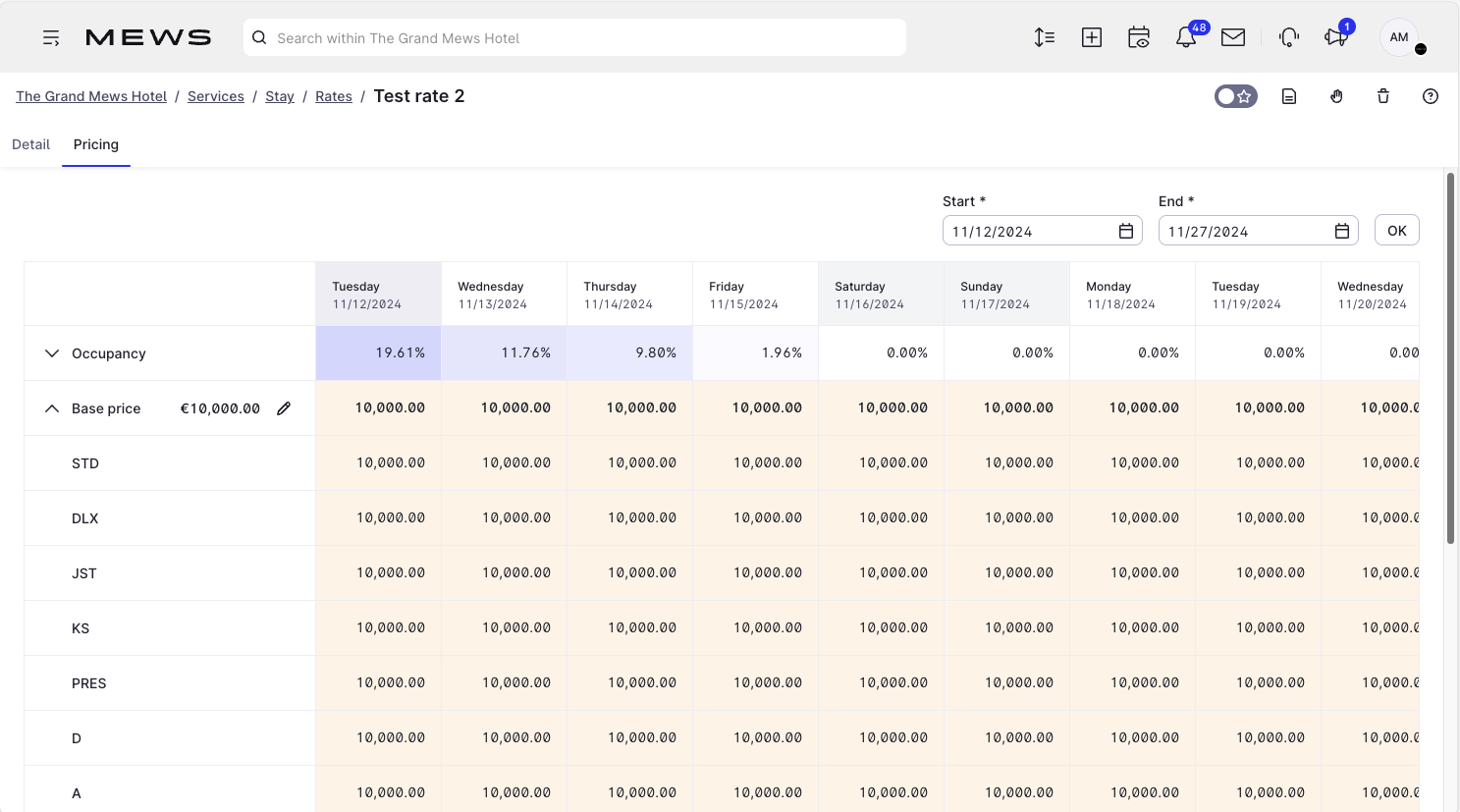Edit the base price using the pencil icon
The width and height of the screenshot is (1460, 812).
[x=284, y=408]
